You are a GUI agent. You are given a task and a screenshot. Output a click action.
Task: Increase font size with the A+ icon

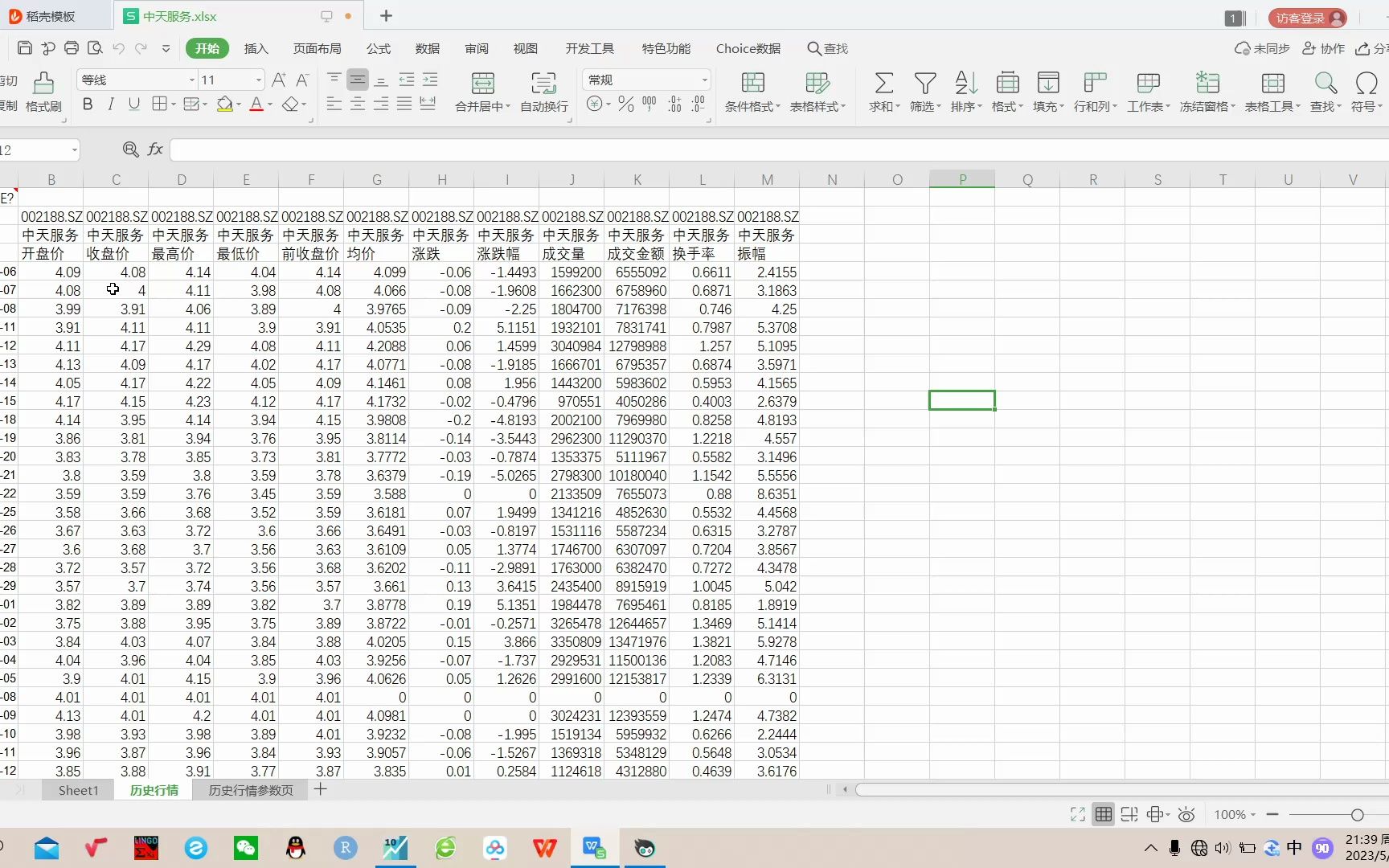(279, 80)
